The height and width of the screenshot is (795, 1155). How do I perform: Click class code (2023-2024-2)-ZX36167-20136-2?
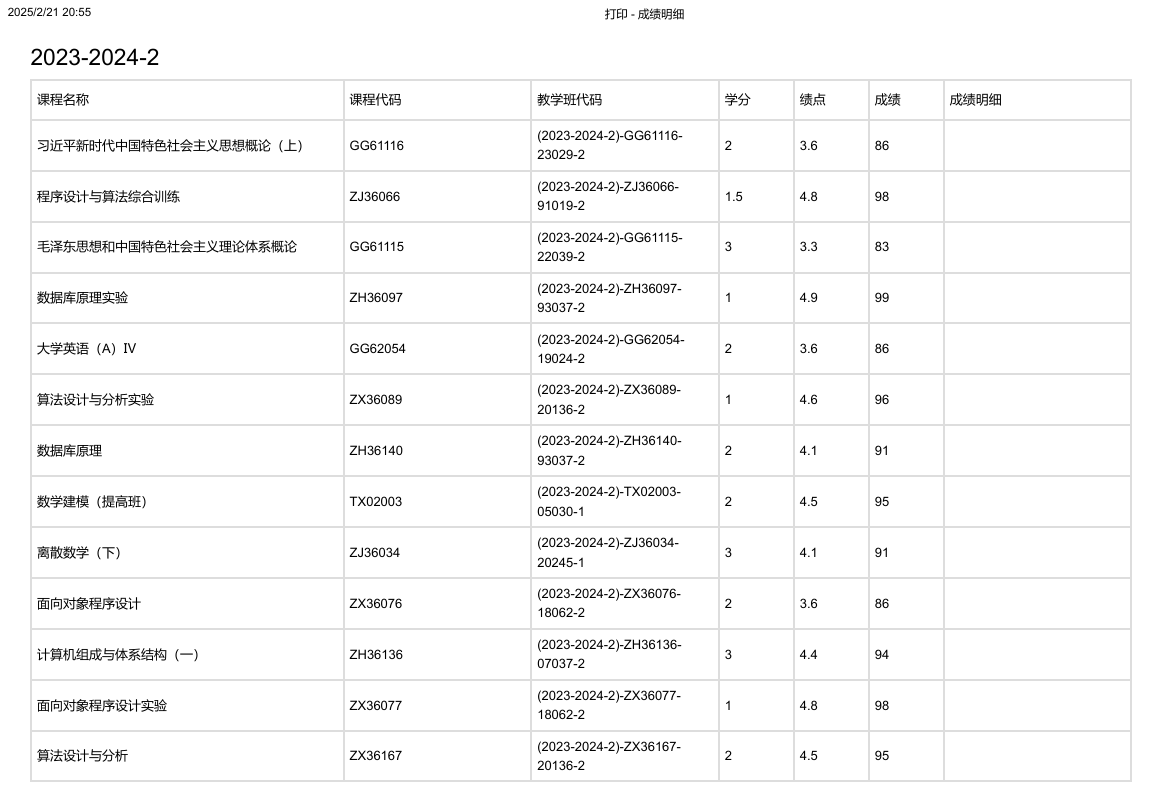pyautogui.click(x=609, y=755)
